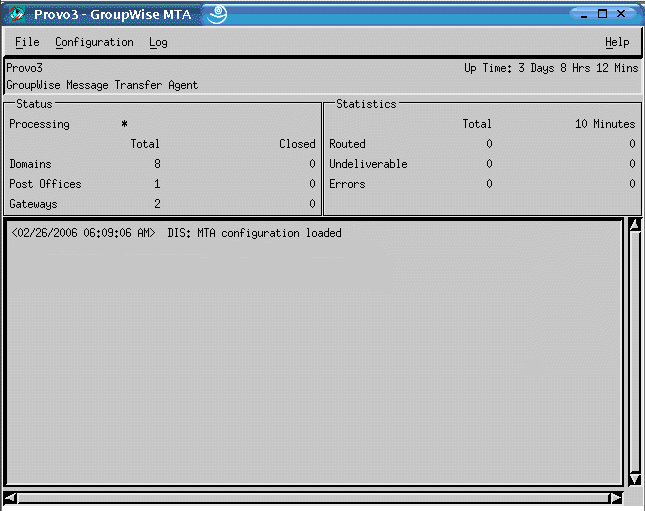Click the horizontal scrollbar track
The width and height of the screenshot is (645, 511).
click(x=313, y=498)
